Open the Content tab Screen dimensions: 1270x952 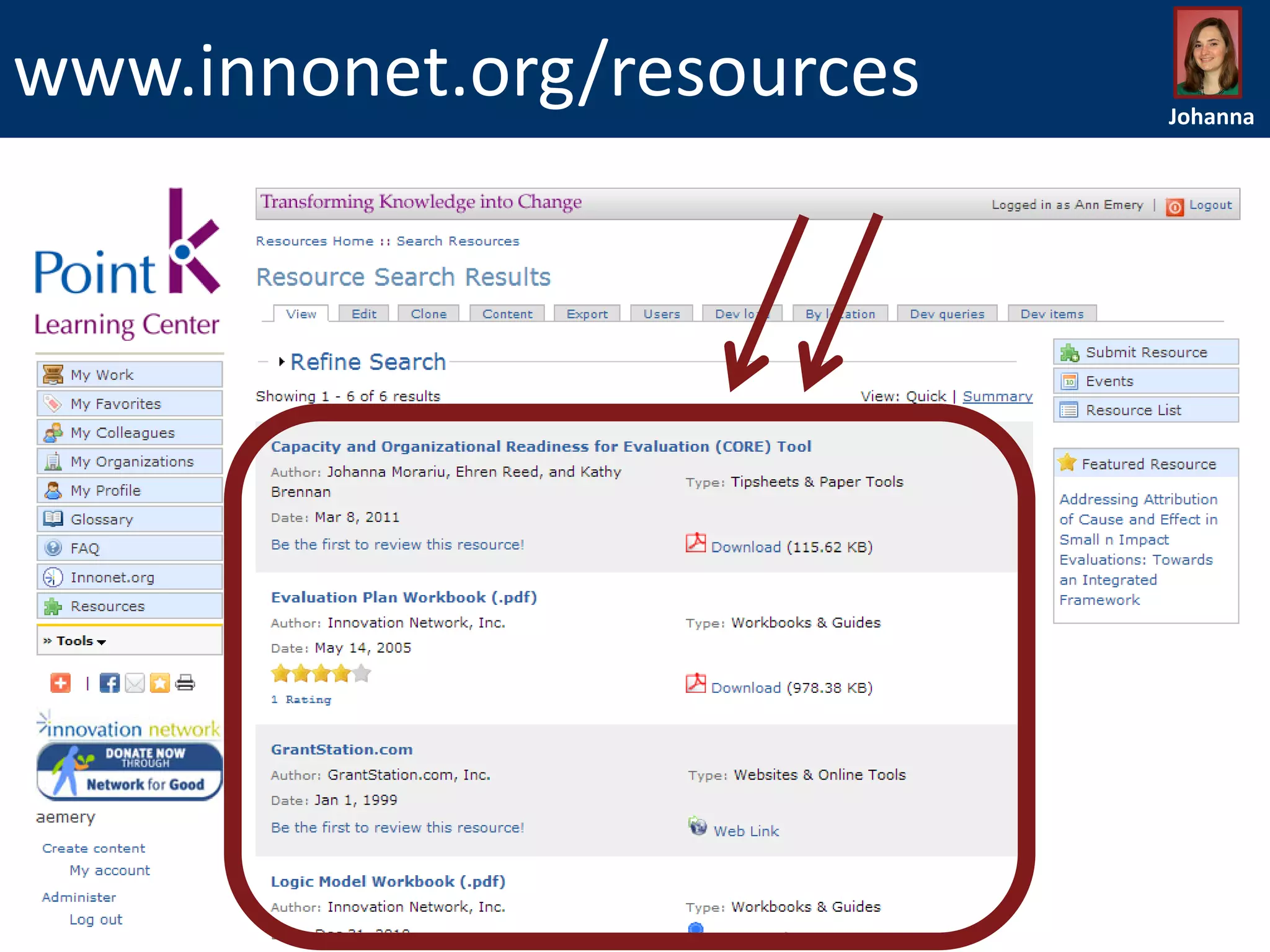(x=507, y=314)
